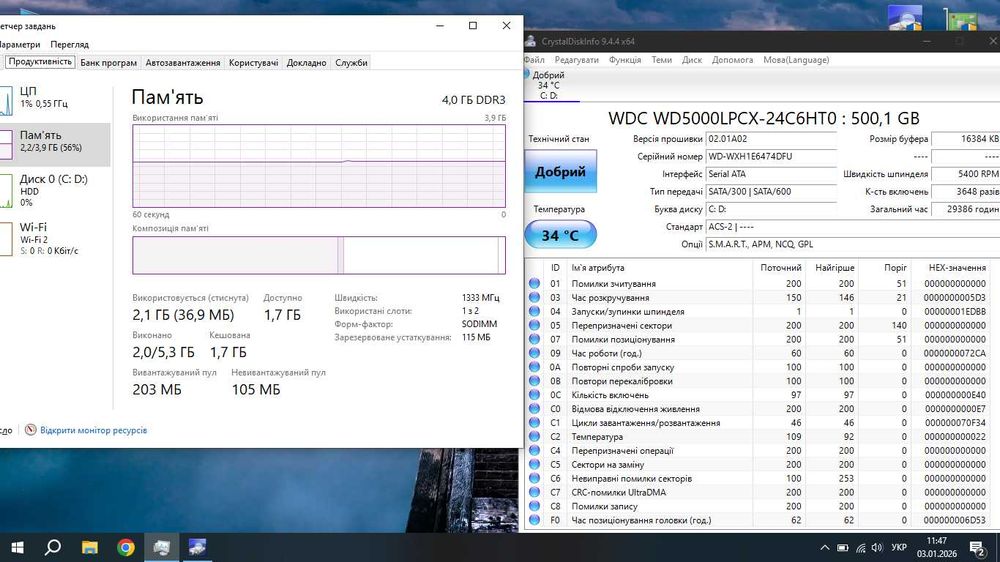This screenshot has width=1000, height=562.
Task: Switch input language УКР indicator
Action: point(899,548)
